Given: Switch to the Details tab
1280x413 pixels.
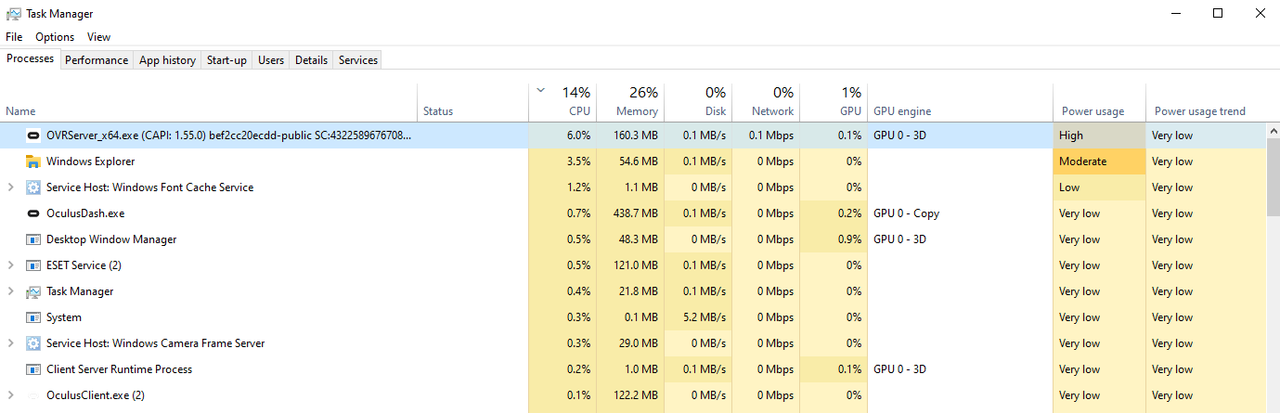Looking at the screenshot, I should 311,60.
